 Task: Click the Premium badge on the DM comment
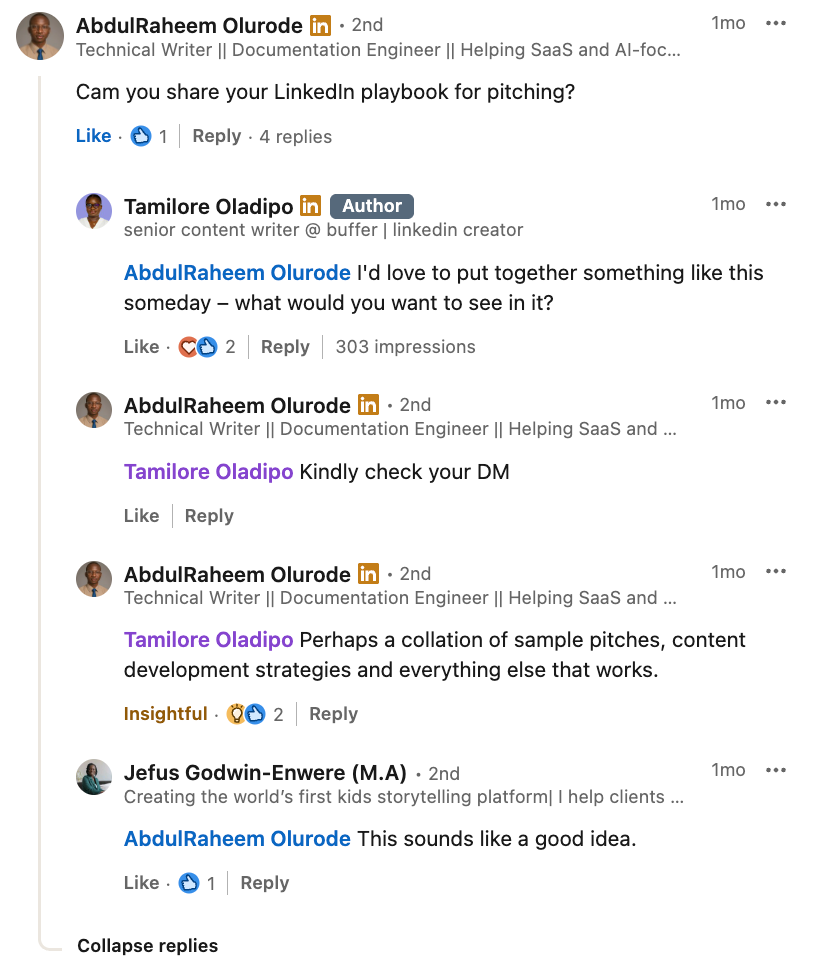point(367,406)
